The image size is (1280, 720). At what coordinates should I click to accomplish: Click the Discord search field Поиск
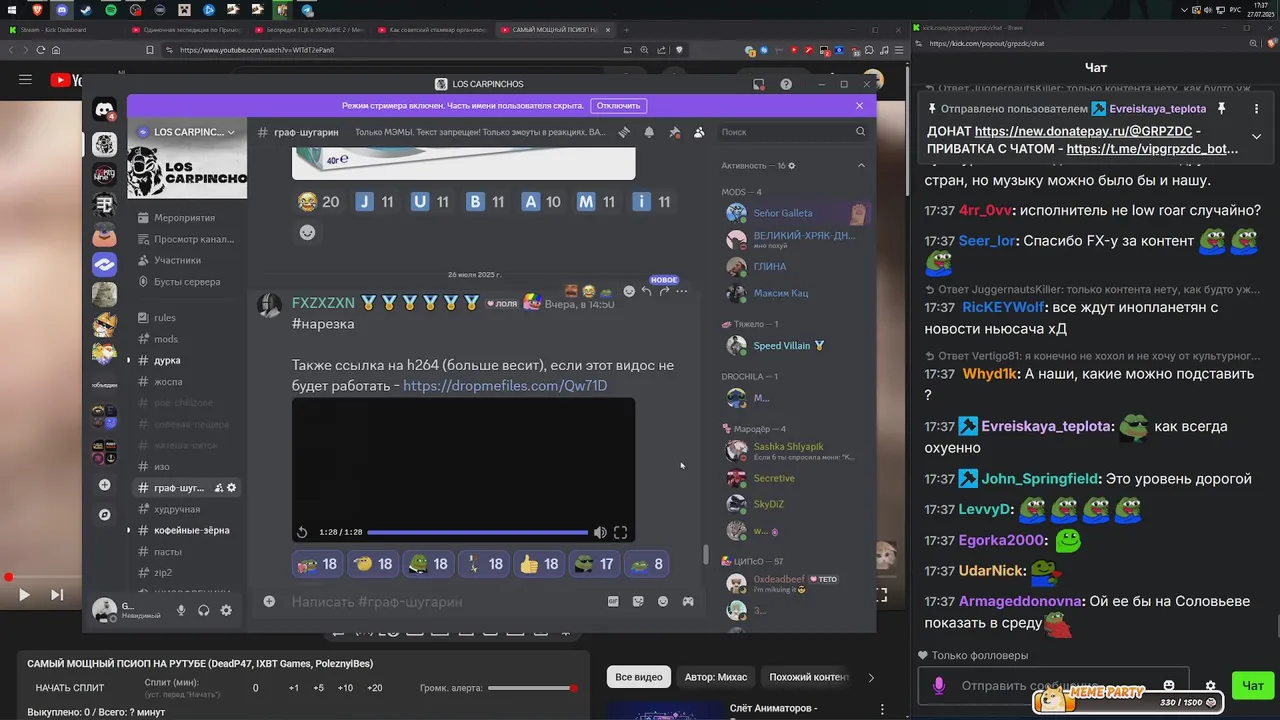click(x=793, y=132)
